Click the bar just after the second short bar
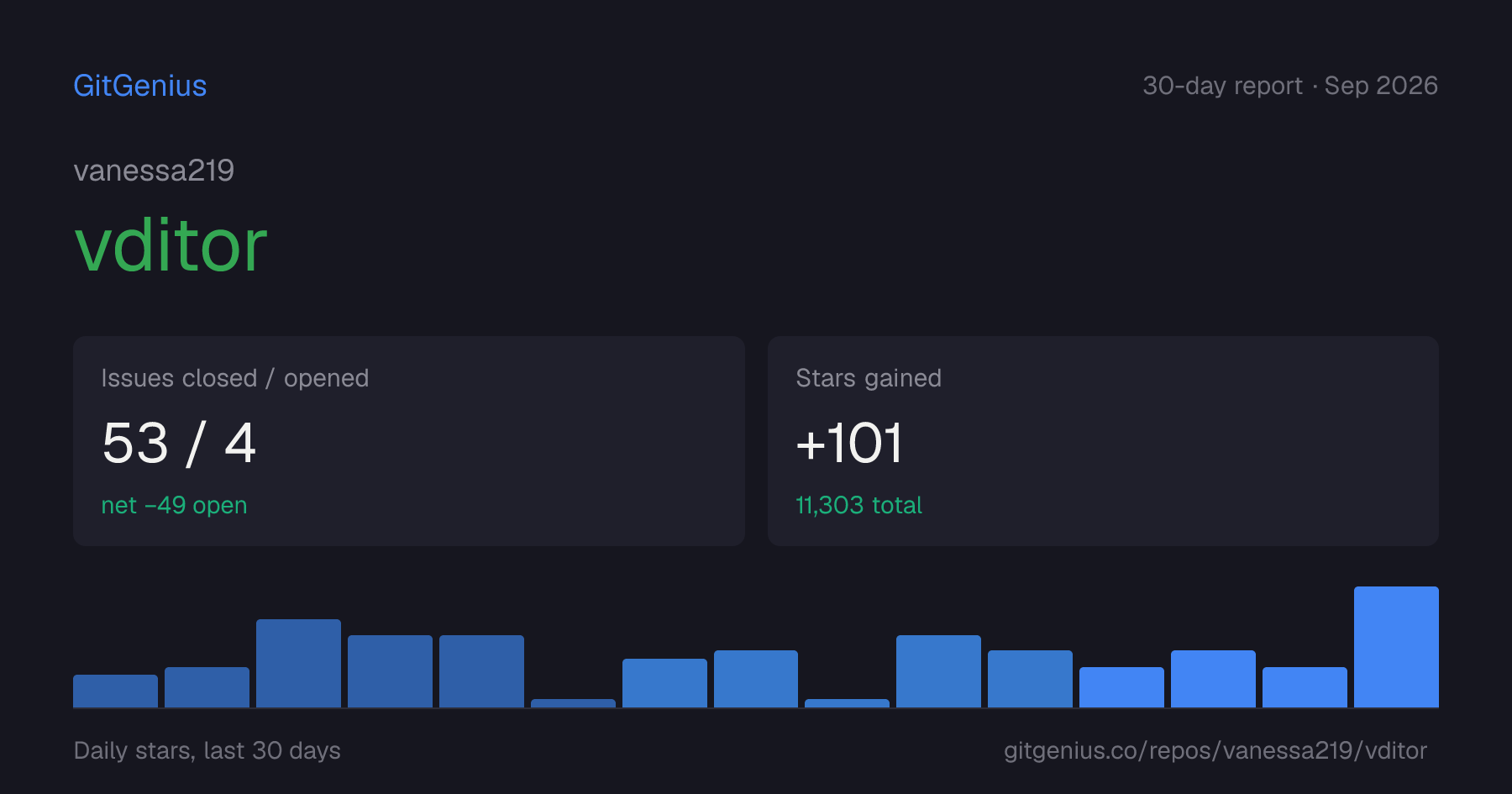The image size is (1512, 794). coord(938,671)
